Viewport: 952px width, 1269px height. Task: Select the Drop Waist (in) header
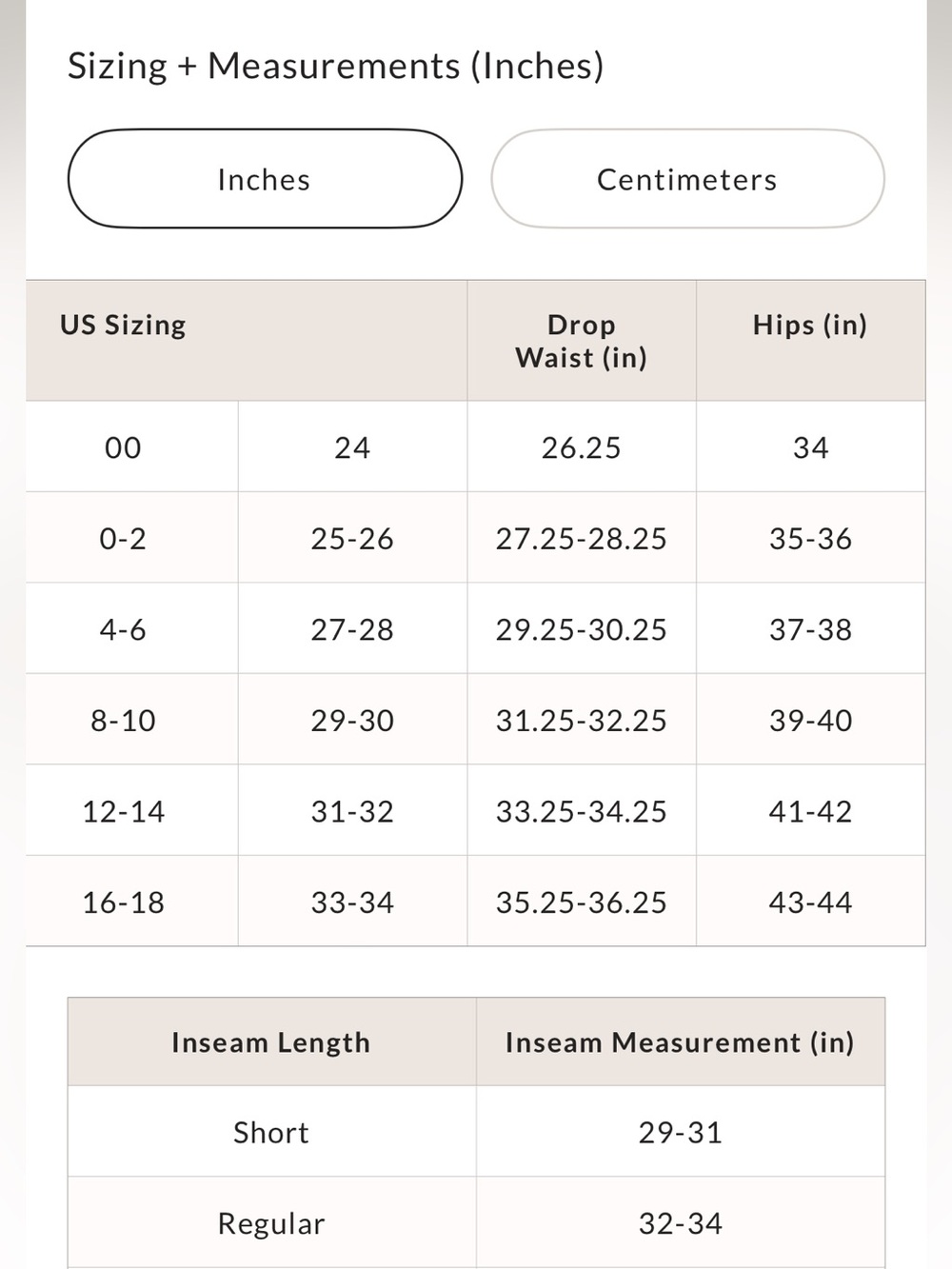[x=581, y=341]
